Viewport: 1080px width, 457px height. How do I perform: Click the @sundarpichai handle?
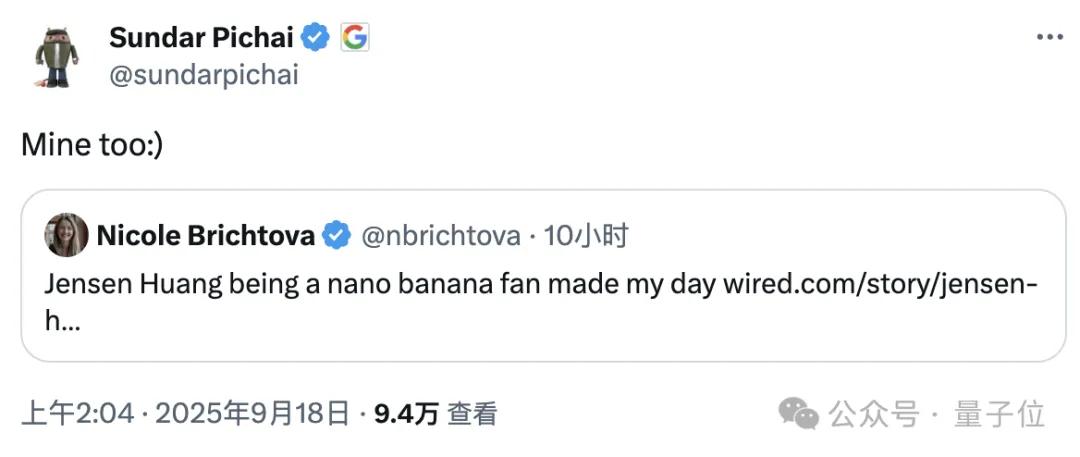[x=203, y=75]
